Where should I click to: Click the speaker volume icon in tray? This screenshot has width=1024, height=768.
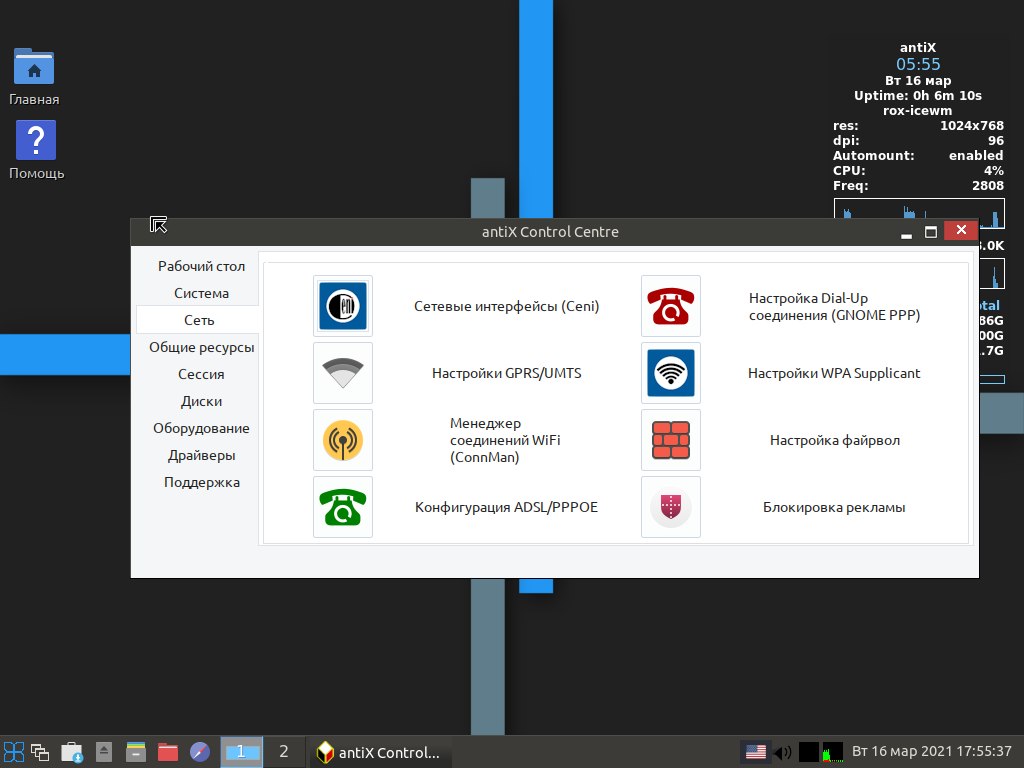point(782,752)
